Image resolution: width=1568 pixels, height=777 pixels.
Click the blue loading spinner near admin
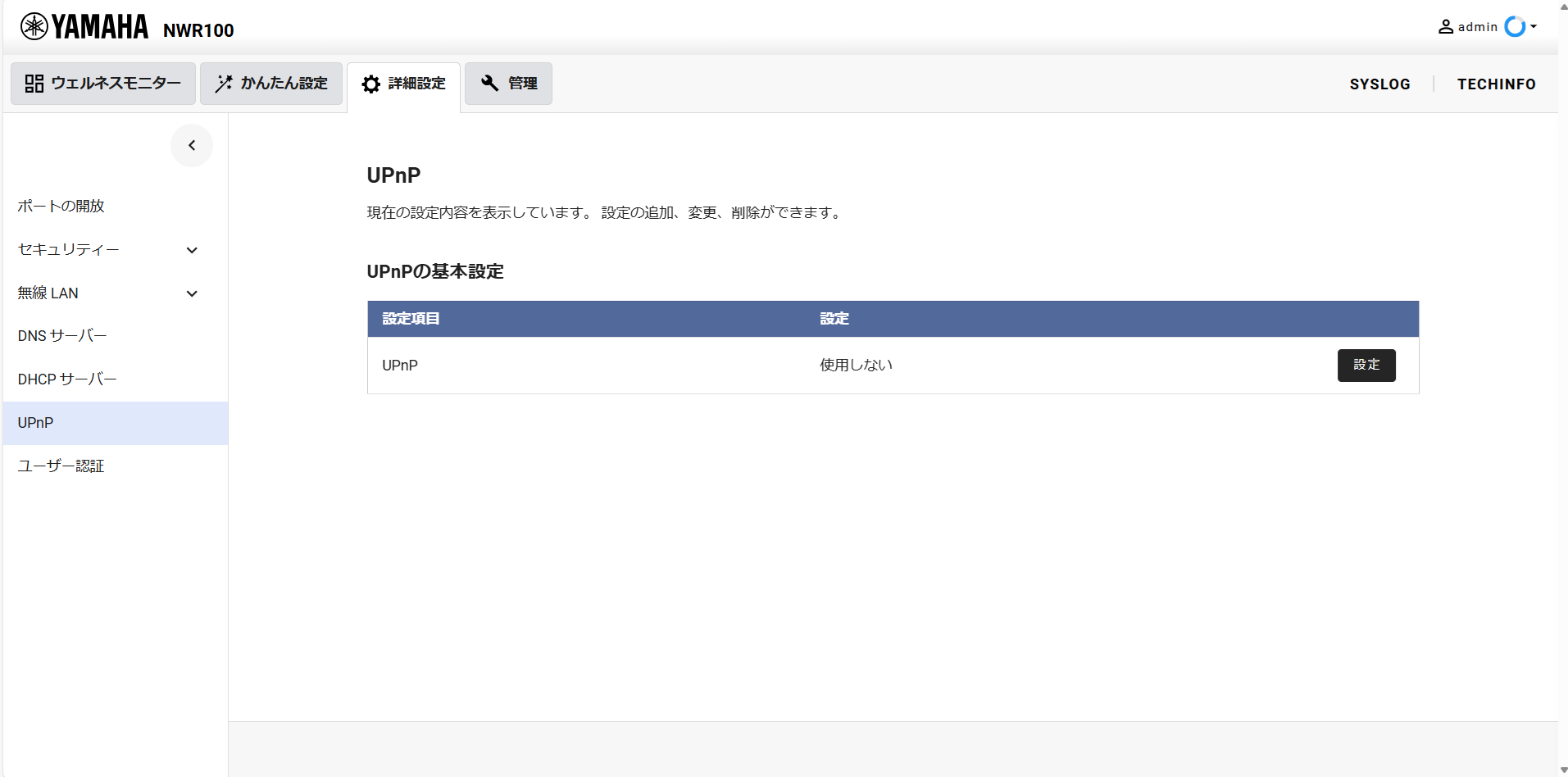1515,26
